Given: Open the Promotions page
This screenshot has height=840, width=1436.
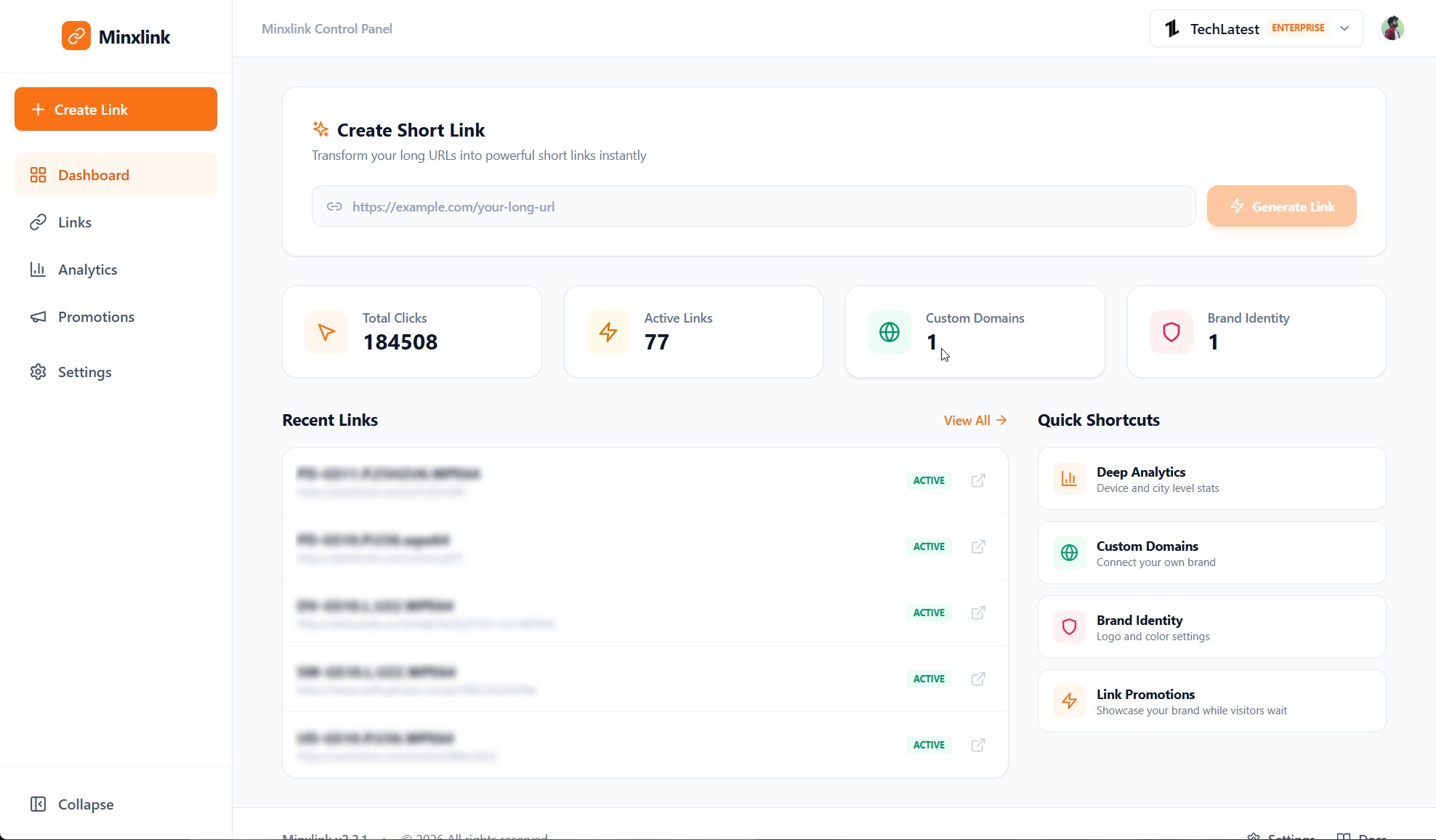Looking at the screenshot, I should point(116,316).
